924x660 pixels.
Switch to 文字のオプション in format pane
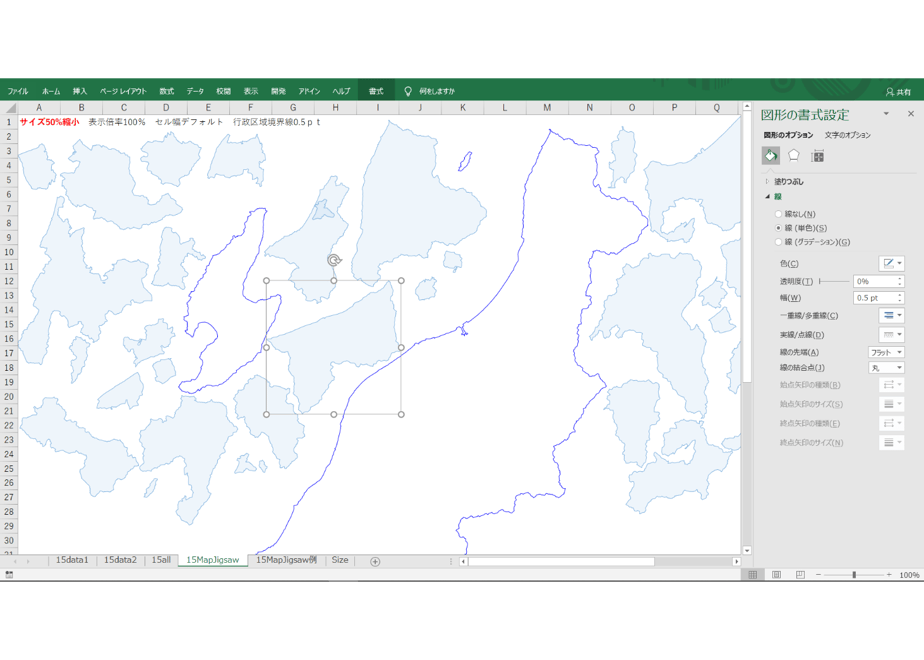(847, 135)
